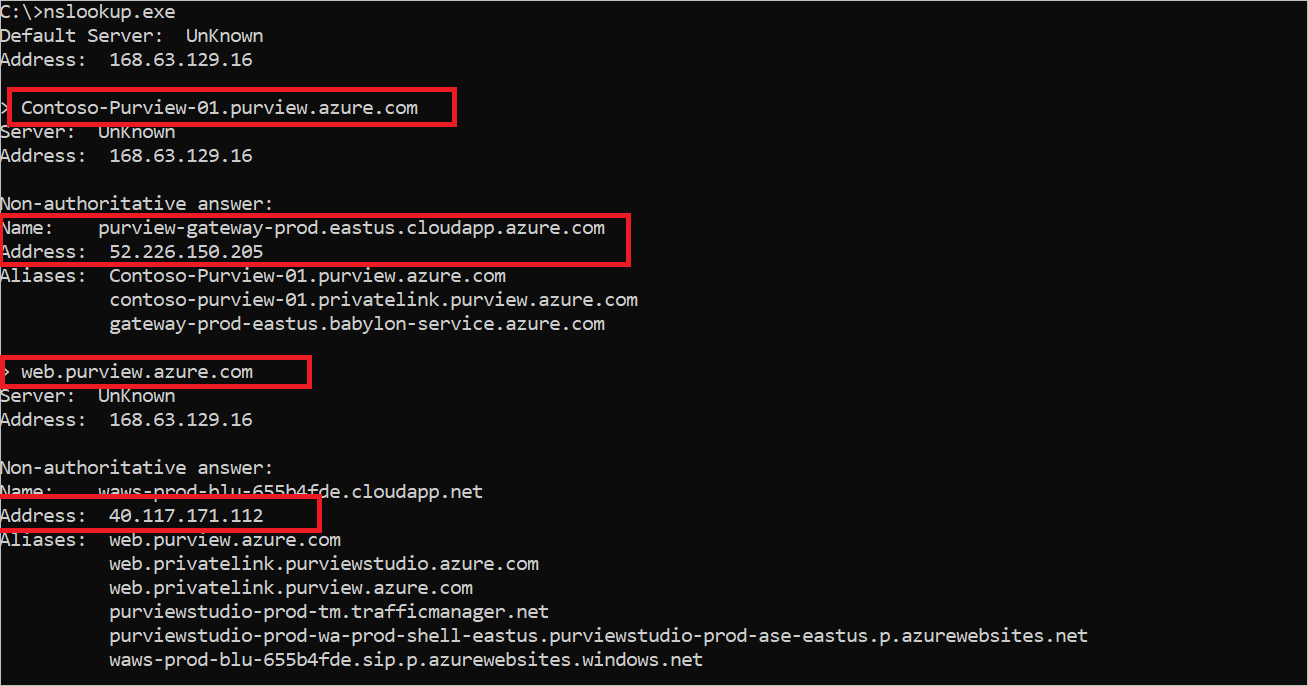
Task: Click the "Address:" label before 40.117.171.112
Action: click(43, 516)
